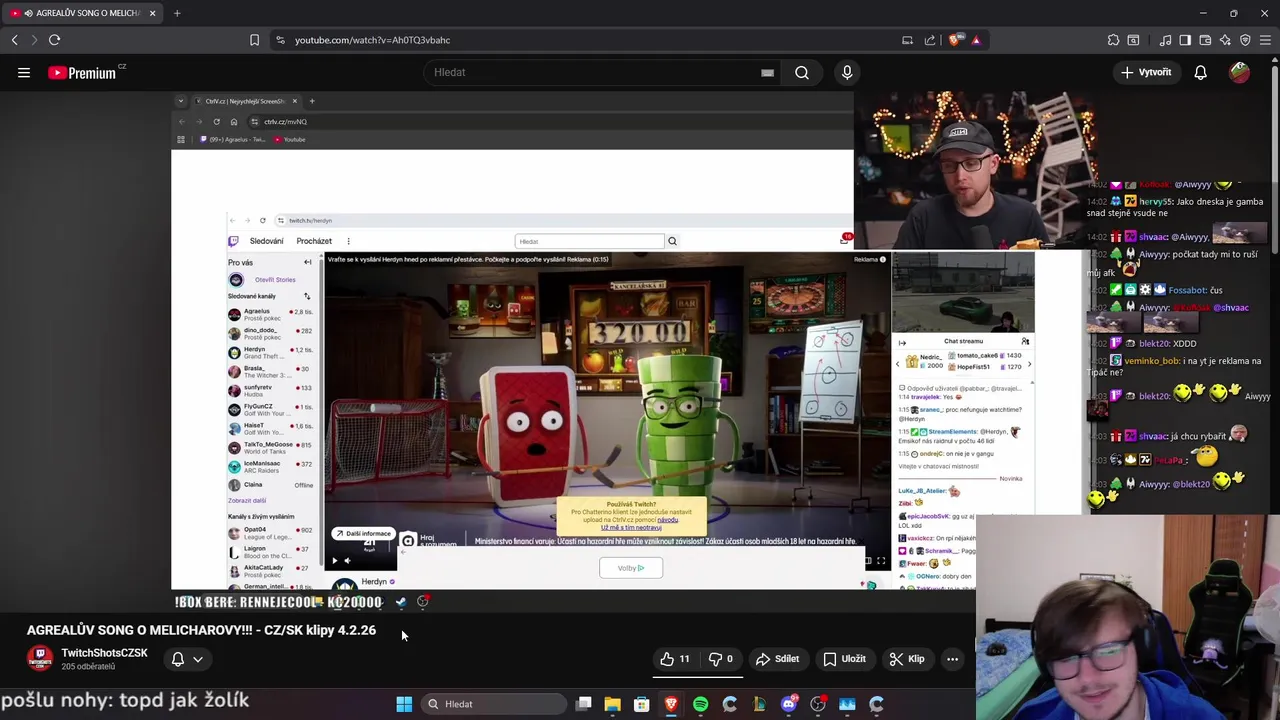Open a new browser tab with plus
This screenshot has height=720, width=1280.
[x=177, y=13]
